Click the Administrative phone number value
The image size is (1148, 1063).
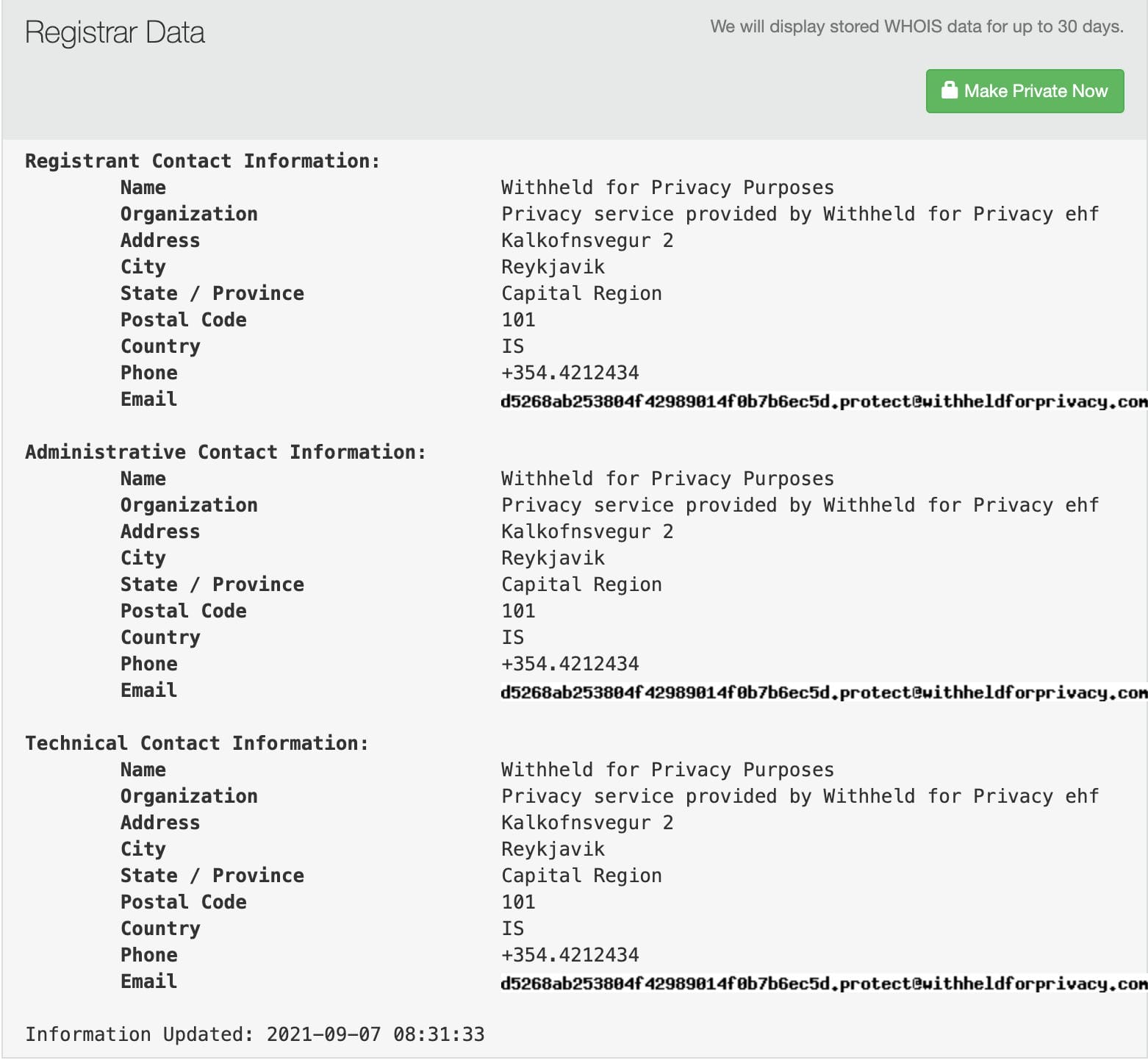570,664
